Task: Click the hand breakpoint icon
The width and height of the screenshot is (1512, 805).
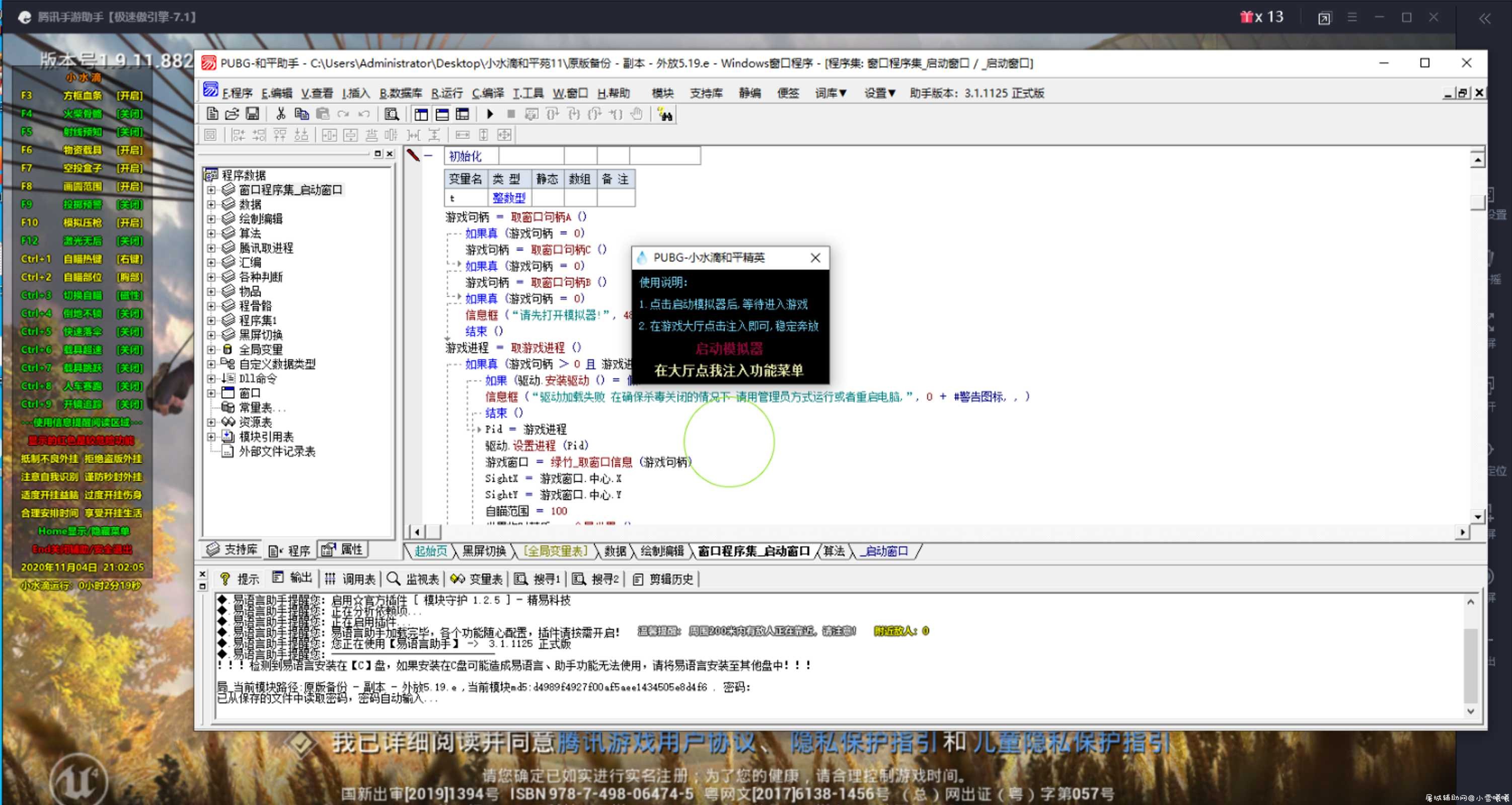Action: (637, 114)
